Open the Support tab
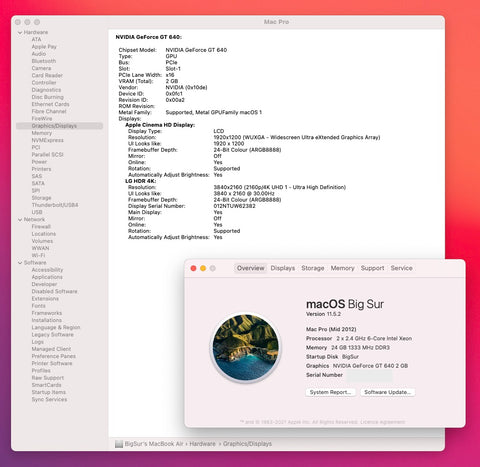 pyautogui.click(x=372, y=268)
